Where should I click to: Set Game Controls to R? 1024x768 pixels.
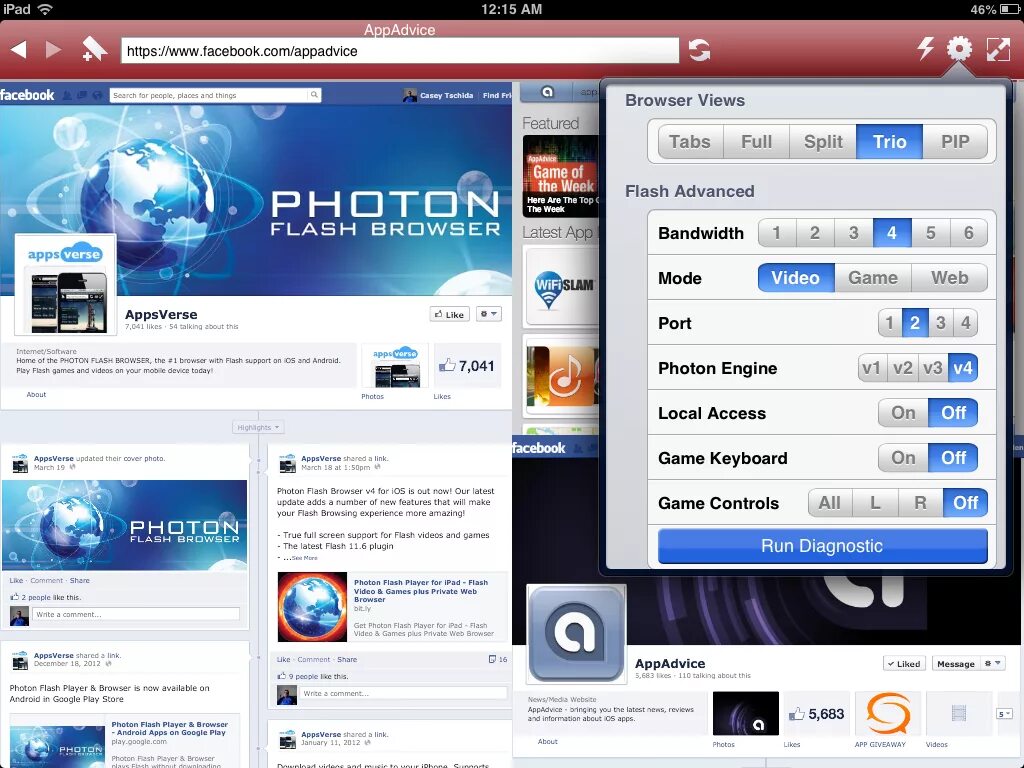point(920,503)
